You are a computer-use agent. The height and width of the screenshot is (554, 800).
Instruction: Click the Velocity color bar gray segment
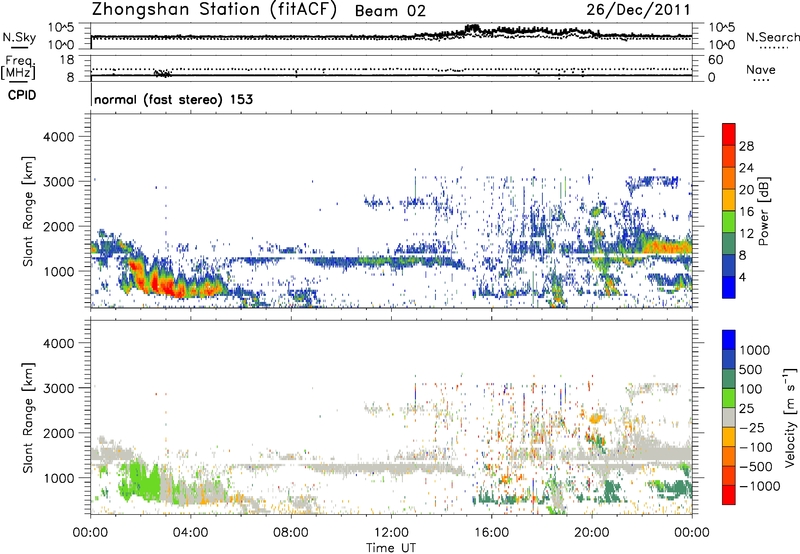pyautogui.click(x=729, y=417)
